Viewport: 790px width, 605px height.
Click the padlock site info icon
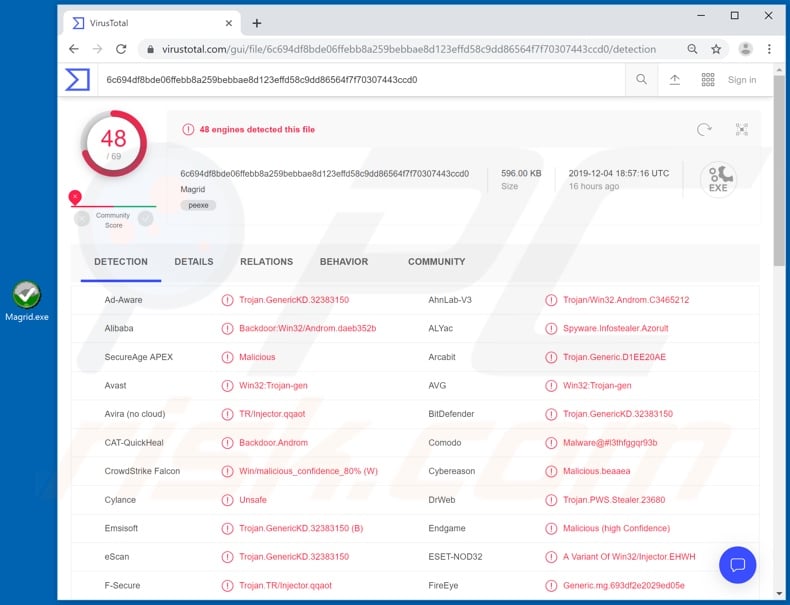pos(150,49)
